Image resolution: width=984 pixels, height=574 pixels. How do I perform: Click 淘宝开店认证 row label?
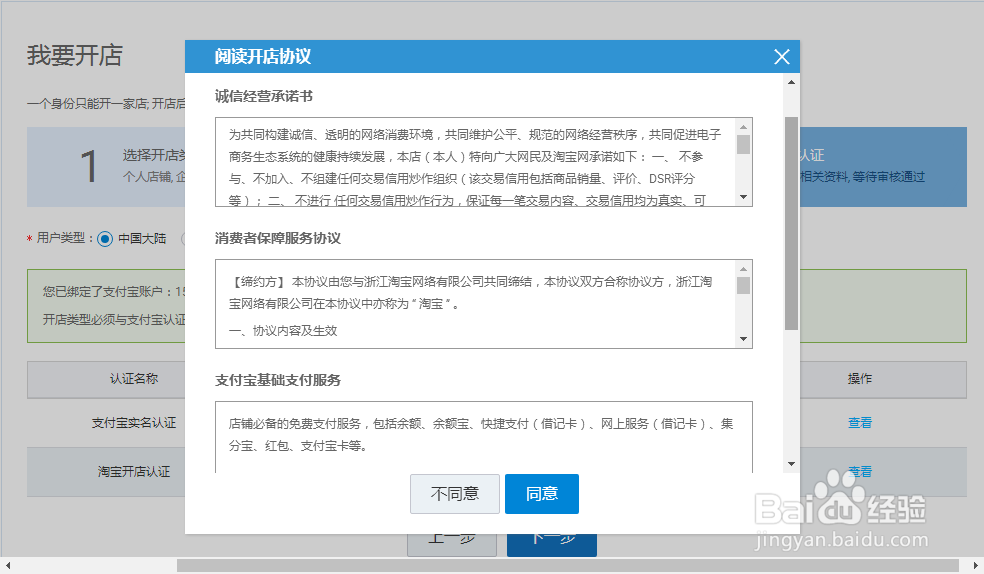(x=134, y=472)
